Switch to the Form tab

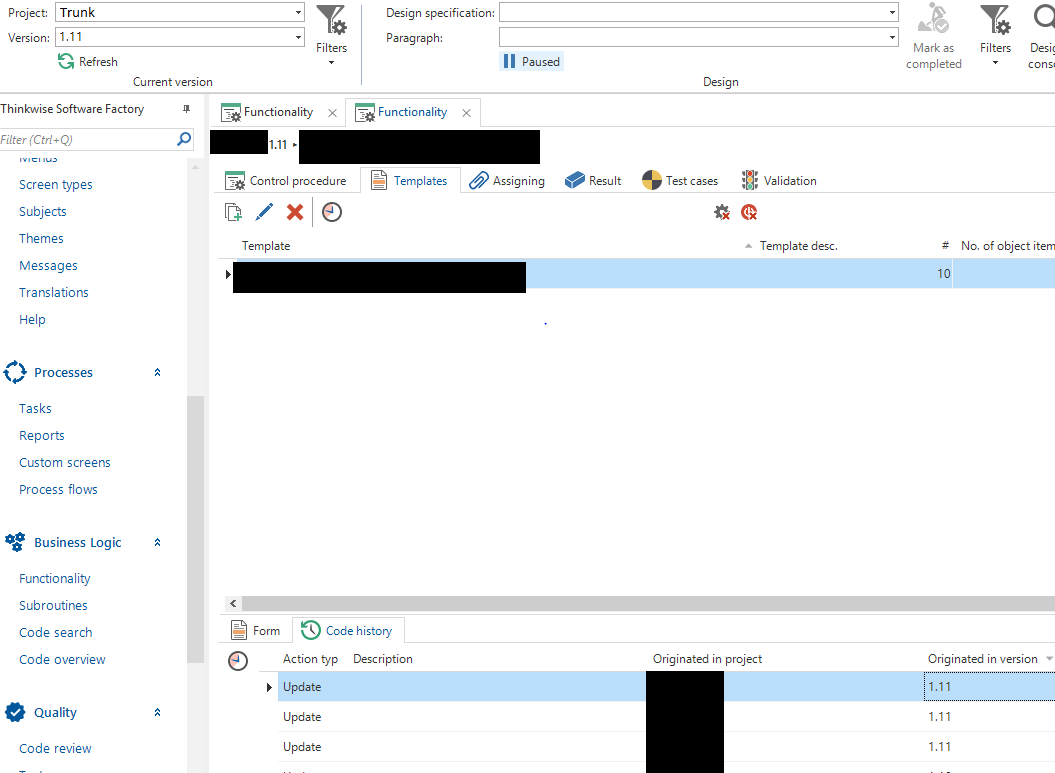256,631
